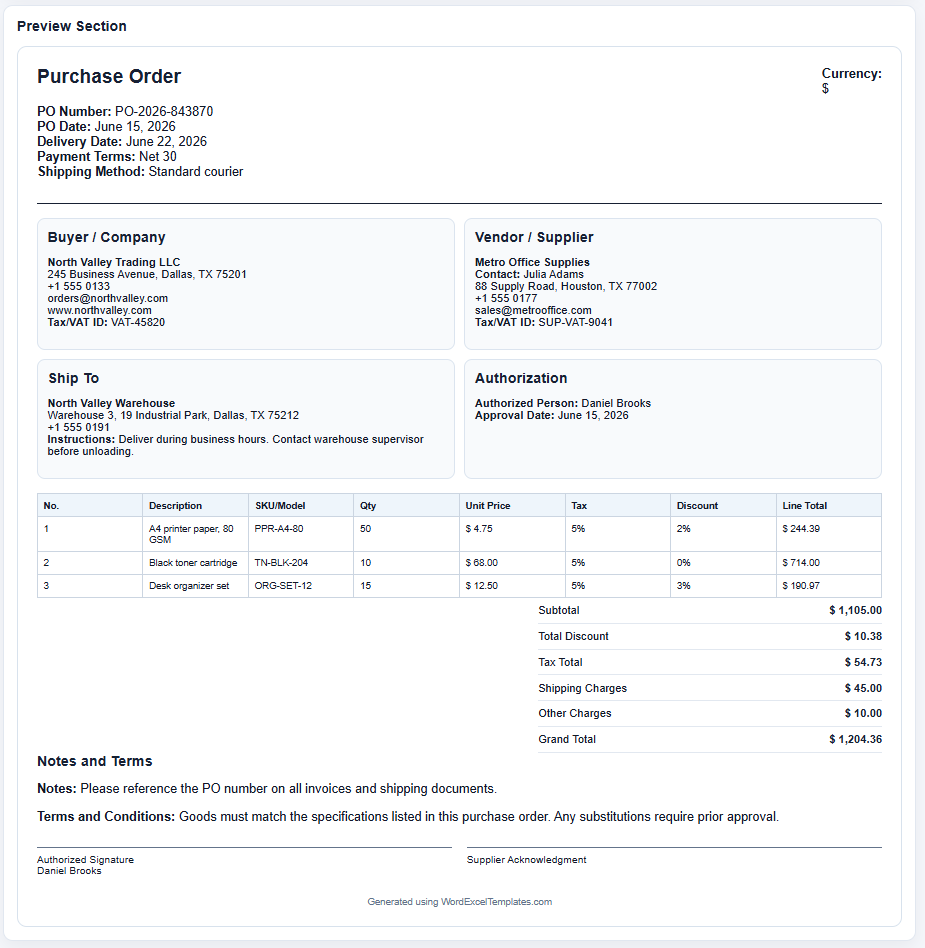Click the Notes and Terms heading
The image size is (925, 948).
[95, 761]
